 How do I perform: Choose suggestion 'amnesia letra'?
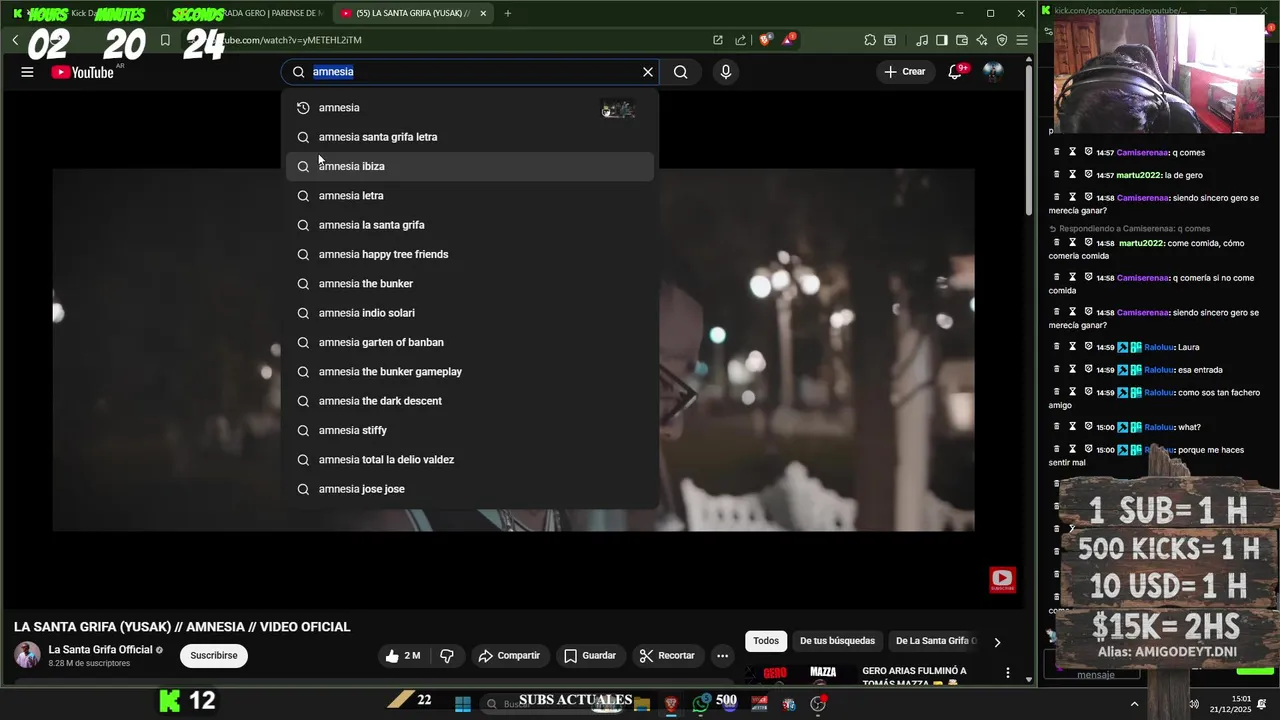tap(470, 196)
